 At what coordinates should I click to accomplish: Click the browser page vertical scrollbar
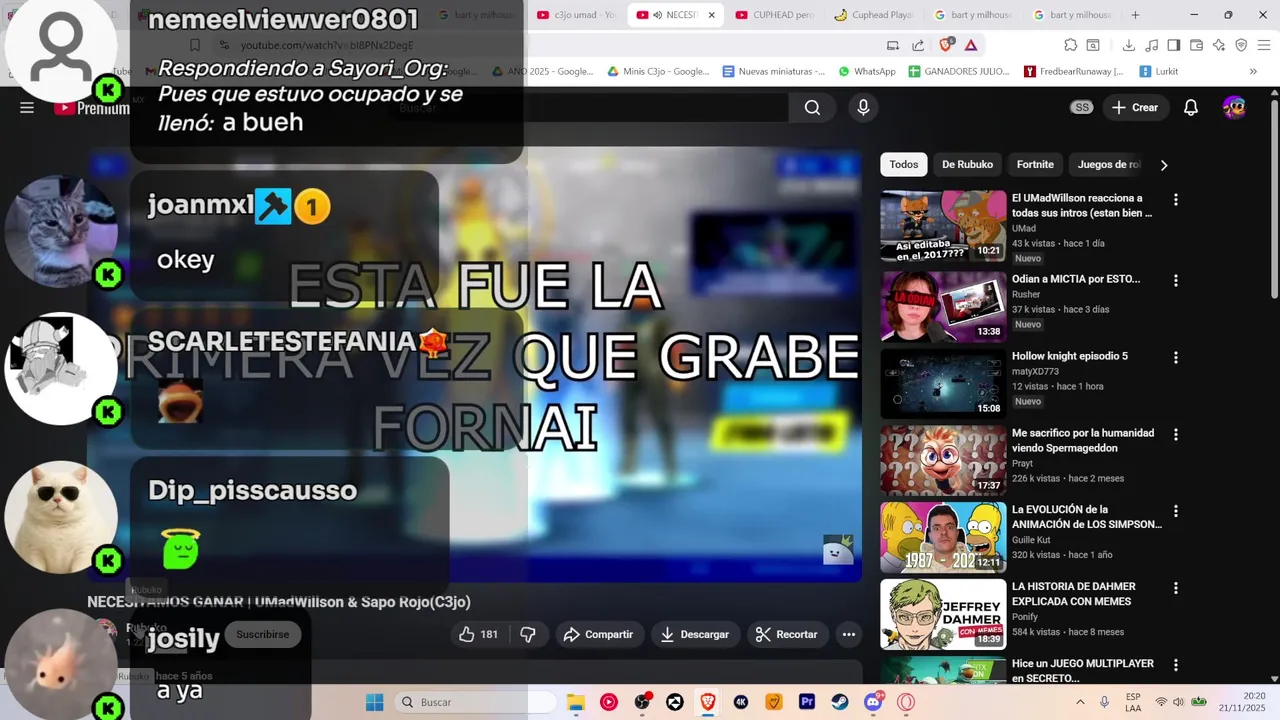[1274, 200]
